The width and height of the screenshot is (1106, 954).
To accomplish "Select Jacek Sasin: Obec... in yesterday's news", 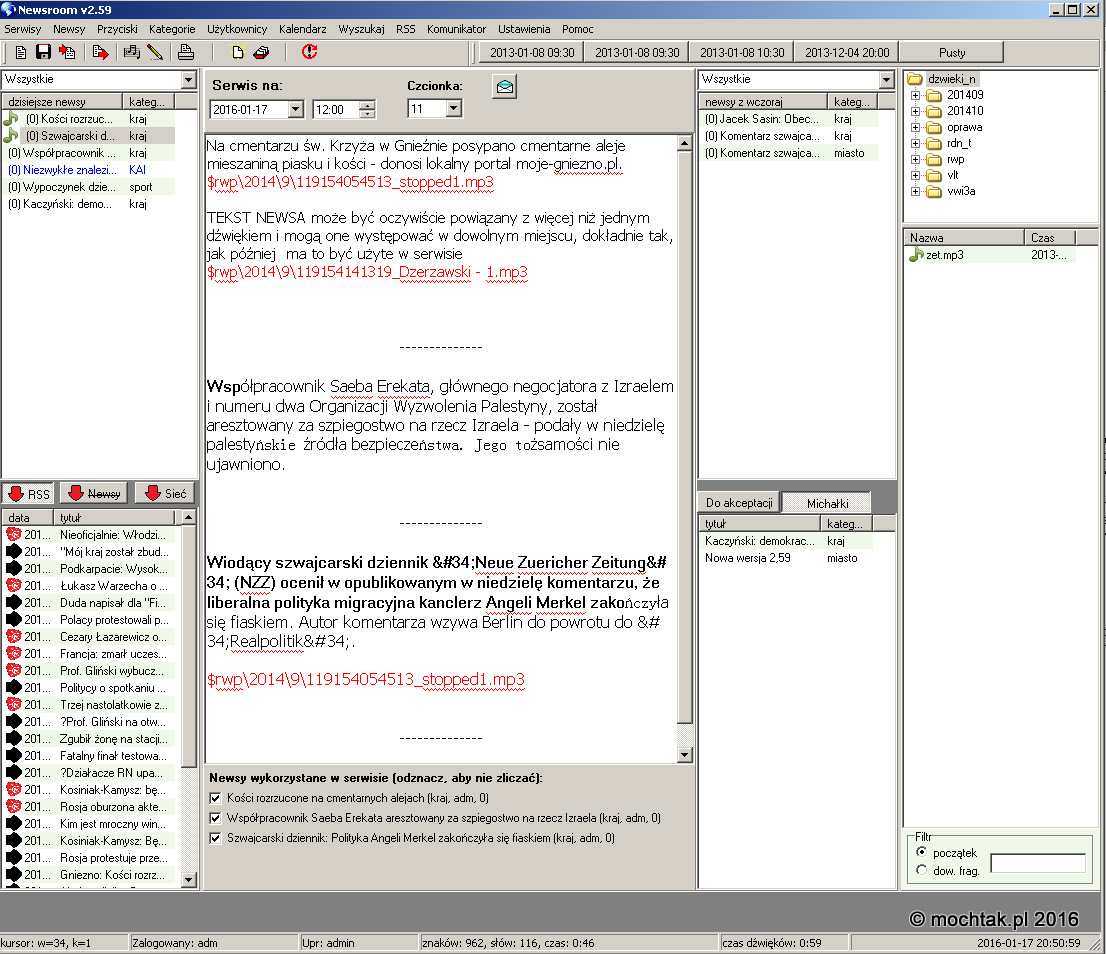I will click(790, 119).
